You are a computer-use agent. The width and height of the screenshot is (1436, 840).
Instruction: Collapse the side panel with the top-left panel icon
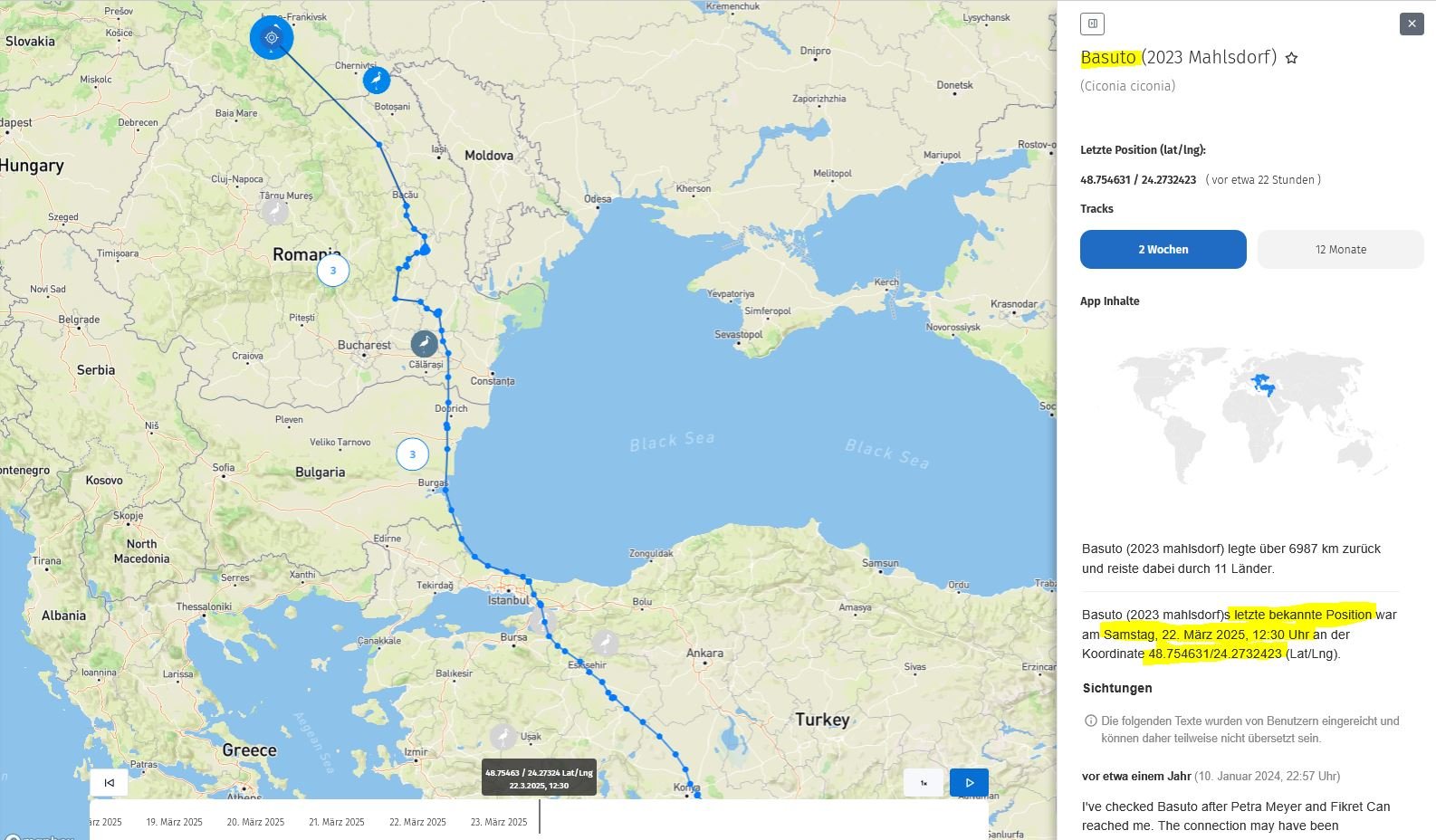pos(1092,24)
